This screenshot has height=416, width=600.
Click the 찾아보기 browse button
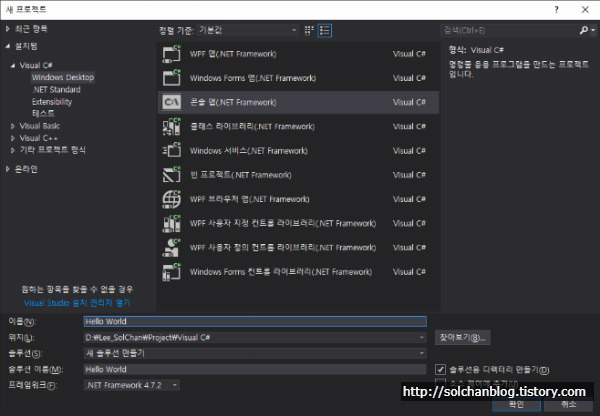[462, 338]
